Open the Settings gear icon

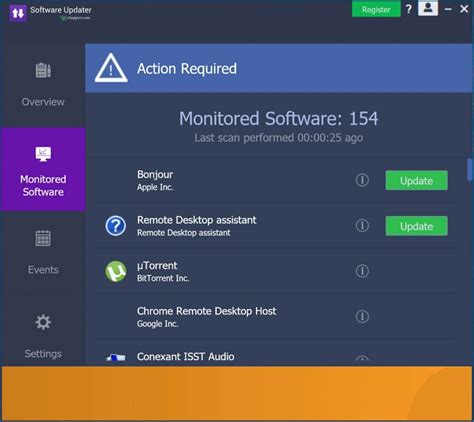tap(43, 322)
